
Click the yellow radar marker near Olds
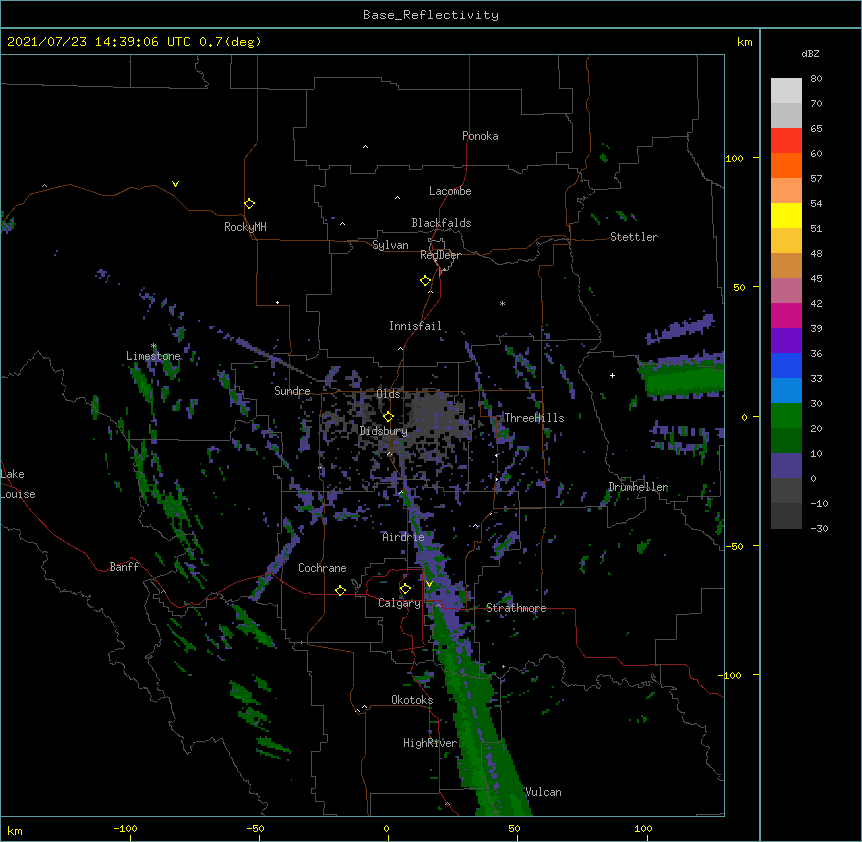pyautogui.click(x=389, y=417)
